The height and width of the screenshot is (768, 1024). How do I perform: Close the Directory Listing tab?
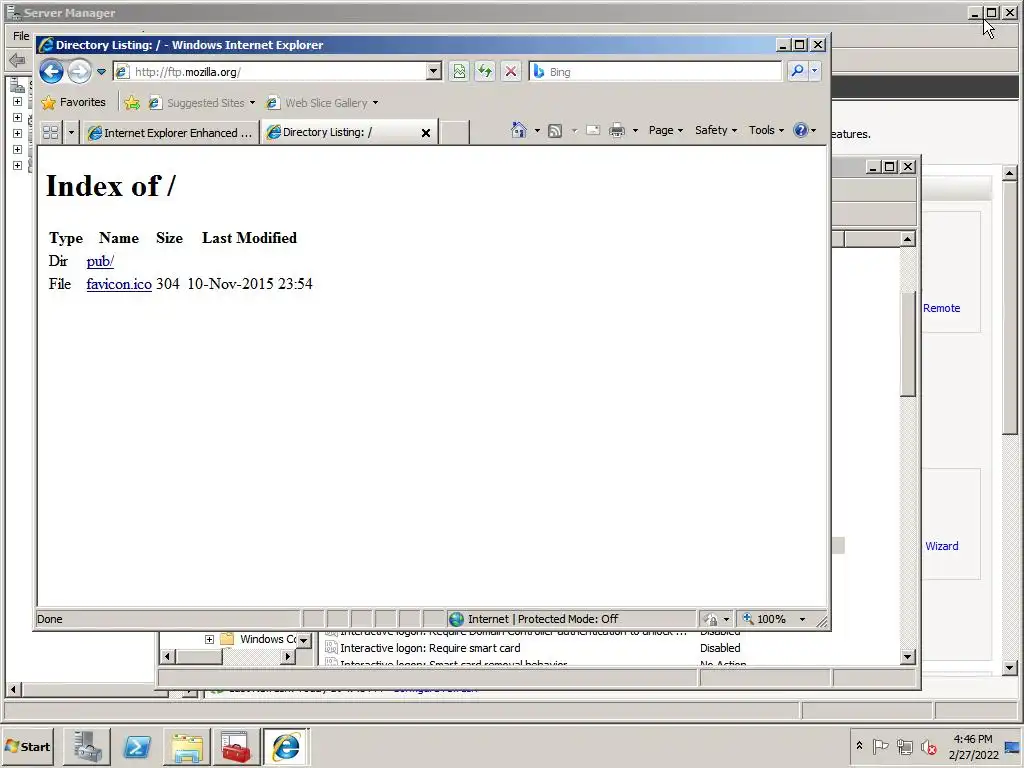[x=426, y=133]
